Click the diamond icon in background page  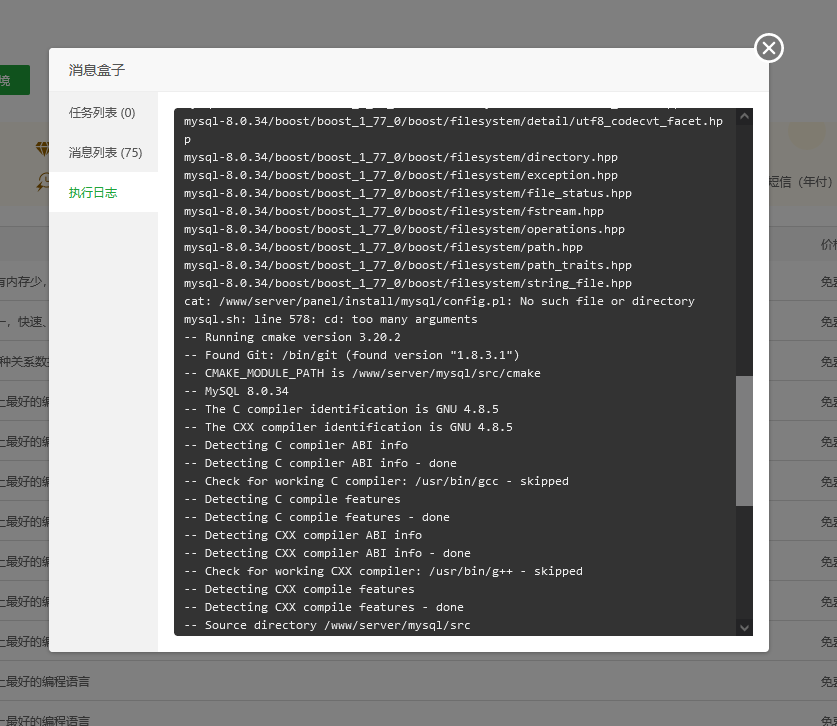tap(43, 148)
